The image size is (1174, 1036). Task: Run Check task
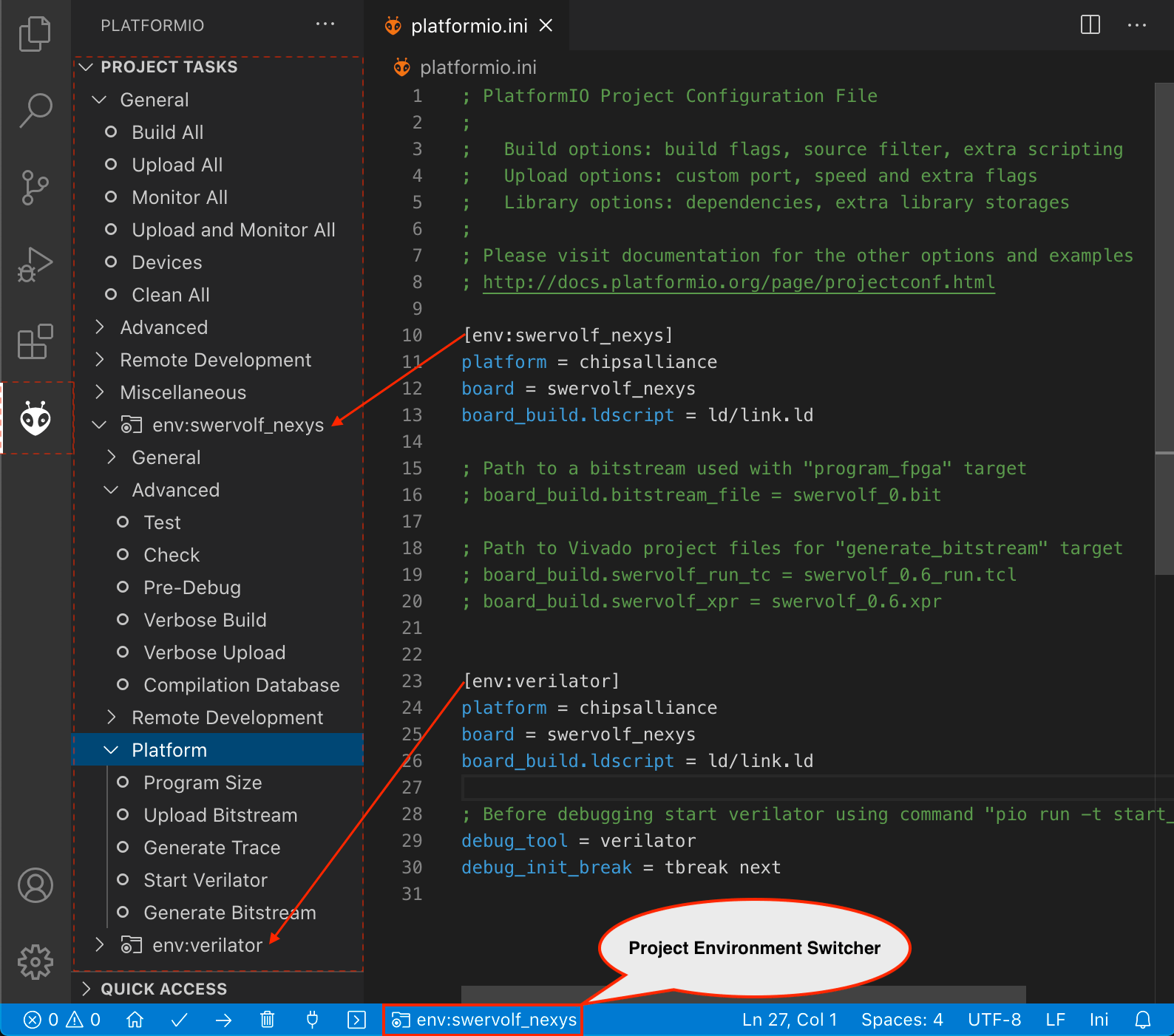[218, 555]
